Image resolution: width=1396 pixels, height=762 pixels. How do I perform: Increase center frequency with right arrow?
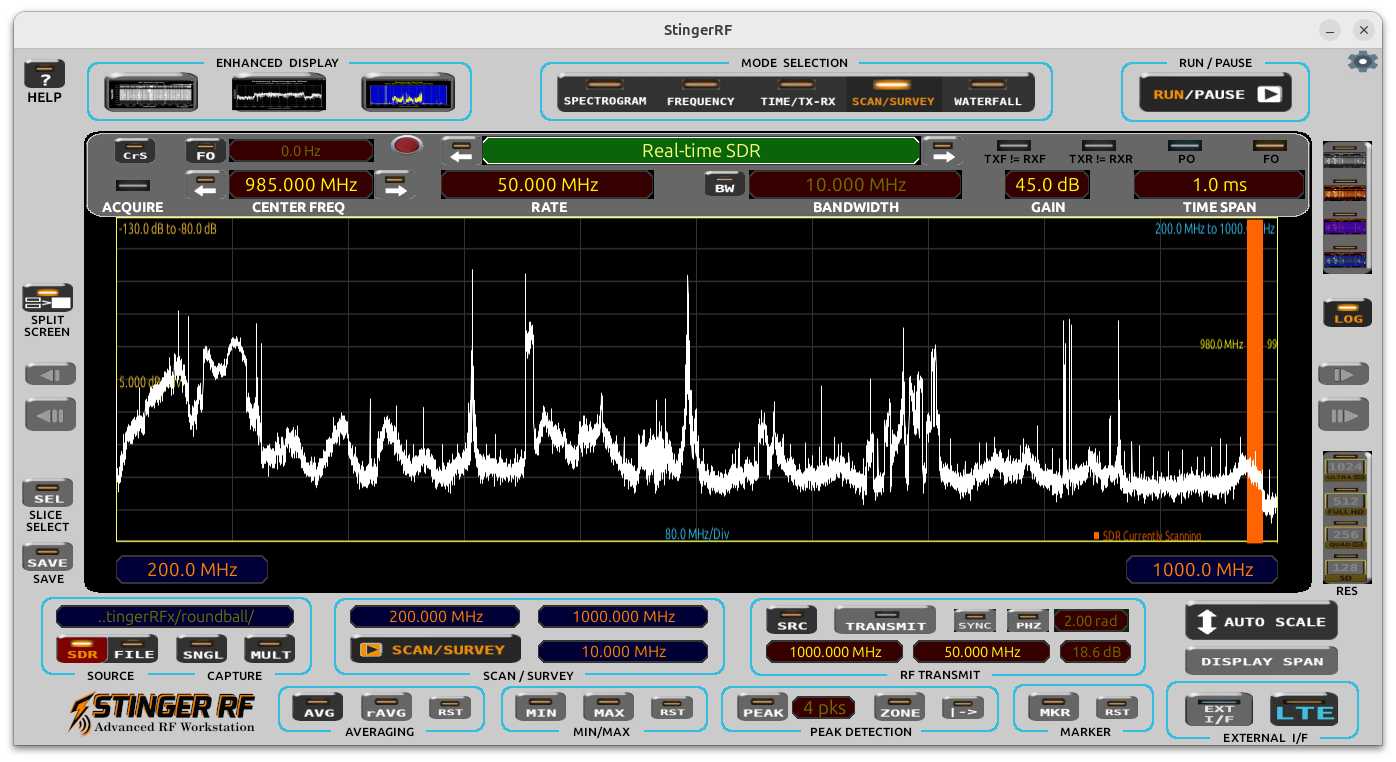pos(396,185)
